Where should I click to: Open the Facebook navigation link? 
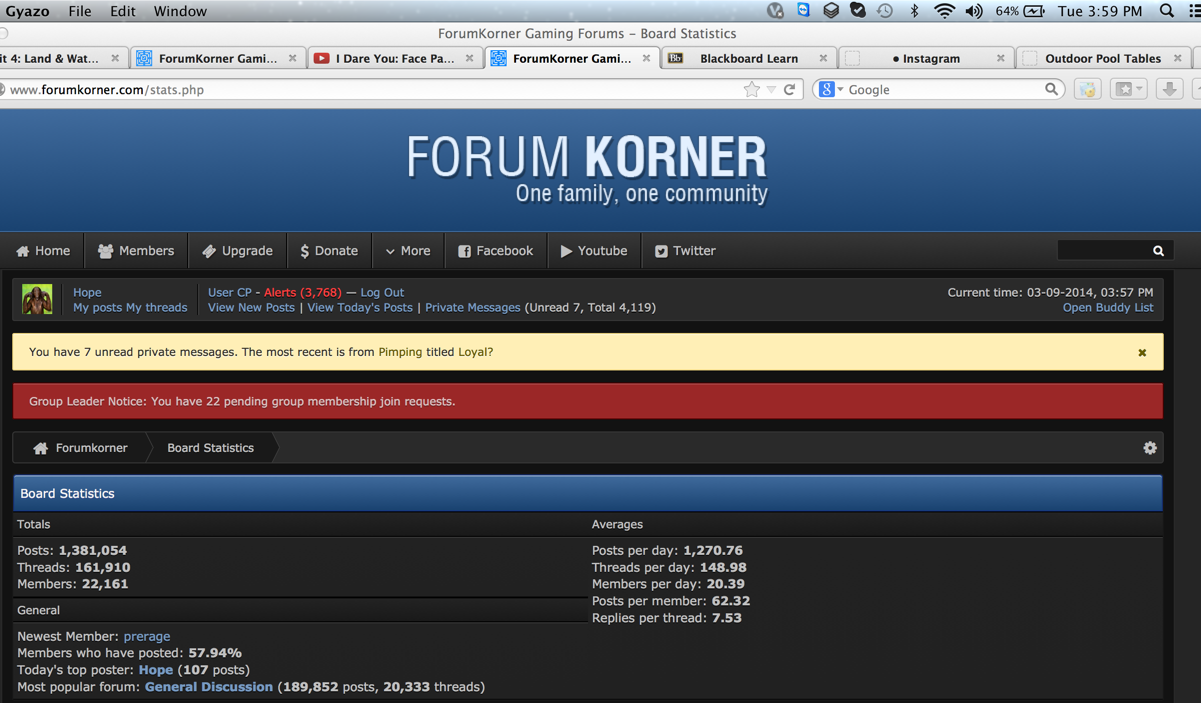click(x=496, y=251)
